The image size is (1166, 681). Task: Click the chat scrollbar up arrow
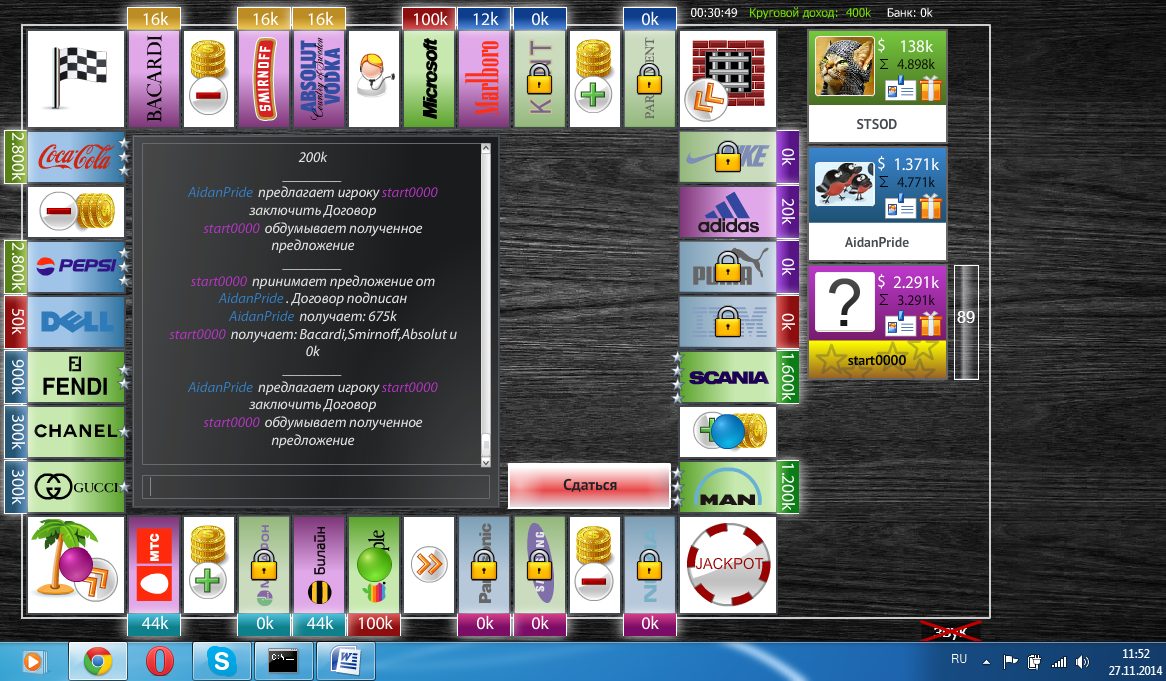click(487, 149)
